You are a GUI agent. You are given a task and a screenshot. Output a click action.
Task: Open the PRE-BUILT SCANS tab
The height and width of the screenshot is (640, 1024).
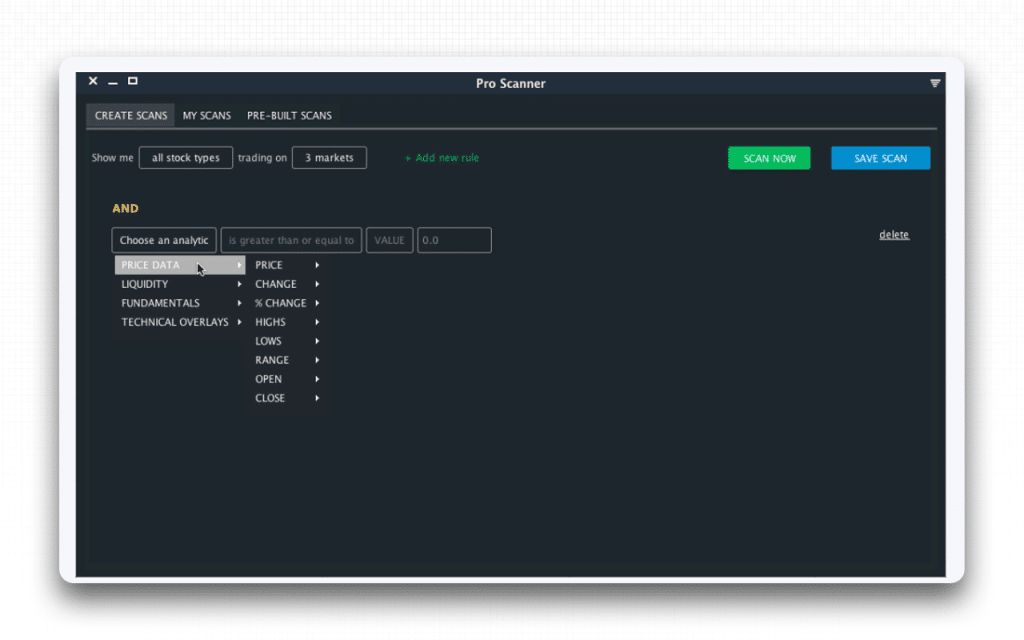coord(289,115)
